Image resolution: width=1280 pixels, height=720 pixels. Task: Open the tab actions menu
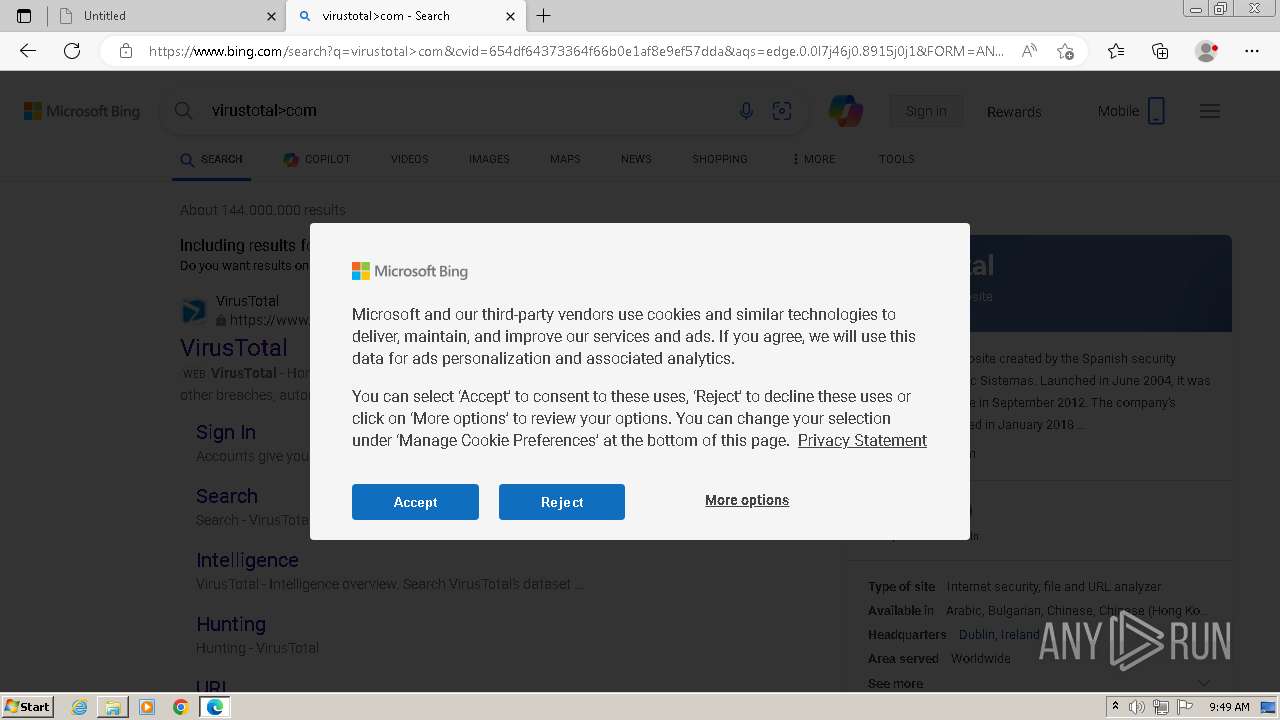pyautogui.click(x=24, y=16)
